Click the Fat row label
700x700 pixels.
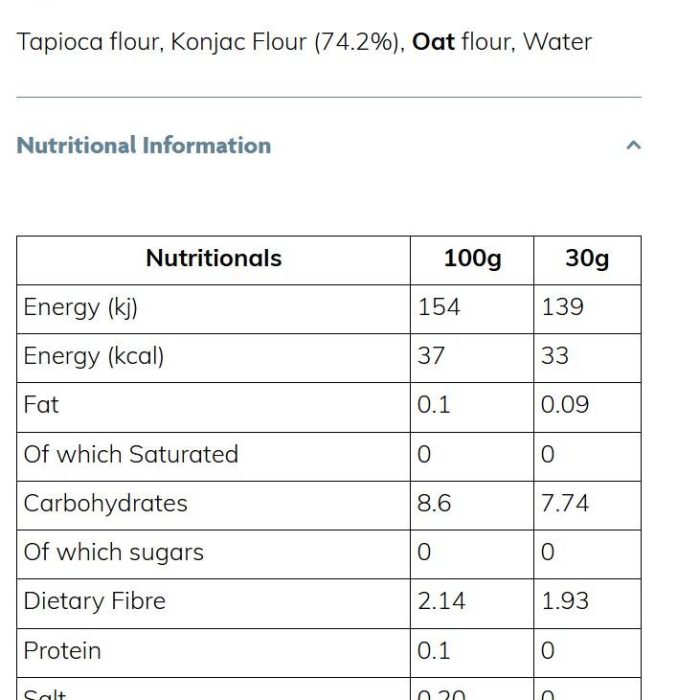coord(41,405)
